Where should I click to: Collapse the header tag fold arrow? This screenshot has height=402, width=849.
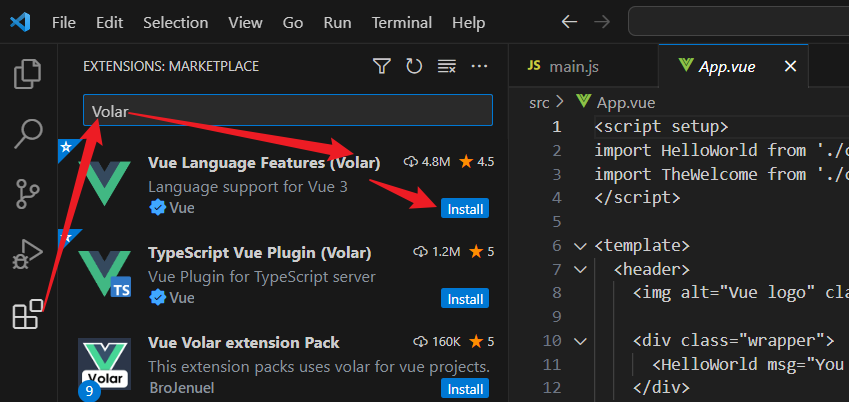(x=580, y=269)
